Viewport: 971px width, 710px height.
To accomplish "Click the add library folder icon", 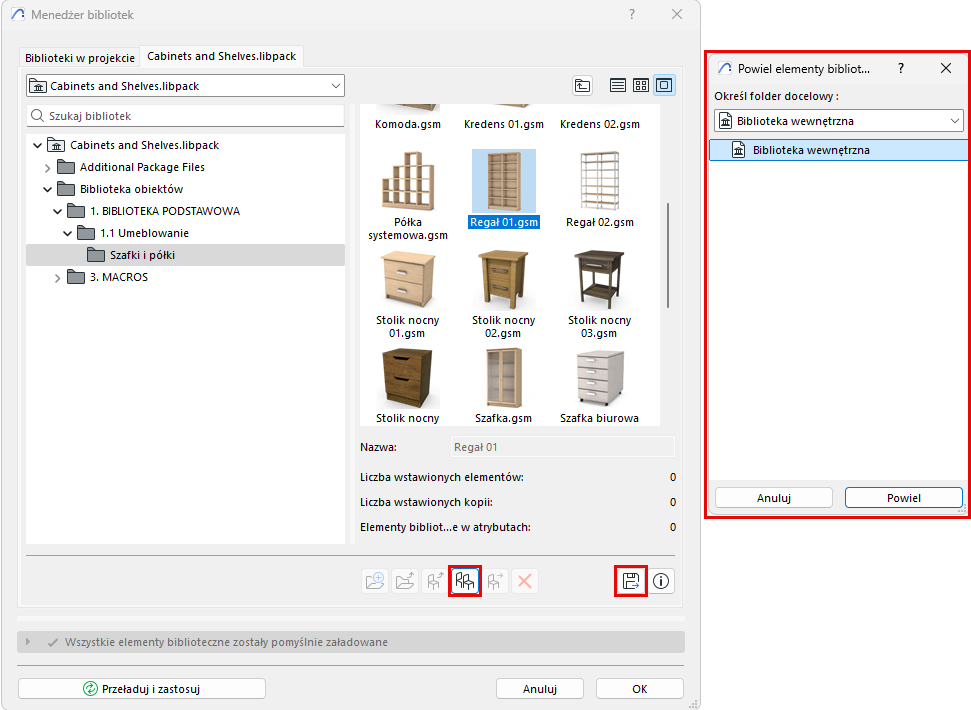I will [x=375, y=581].
